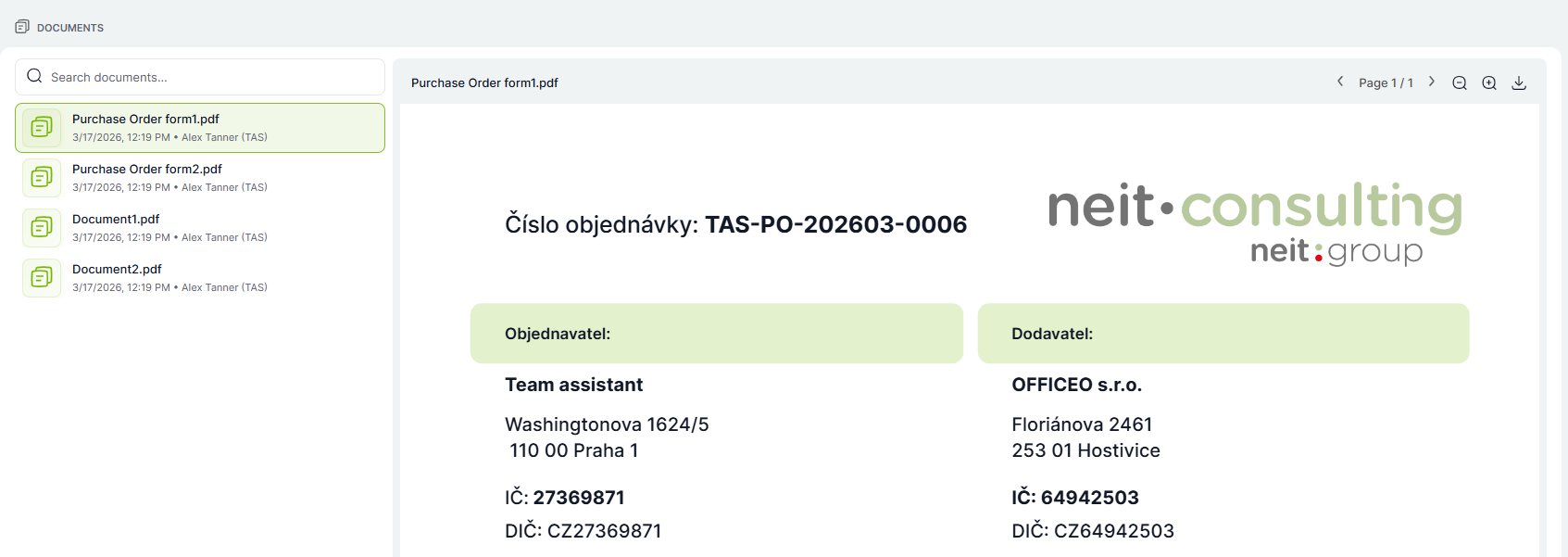Go to the previous page
1568x557 pixels.
1339,82
